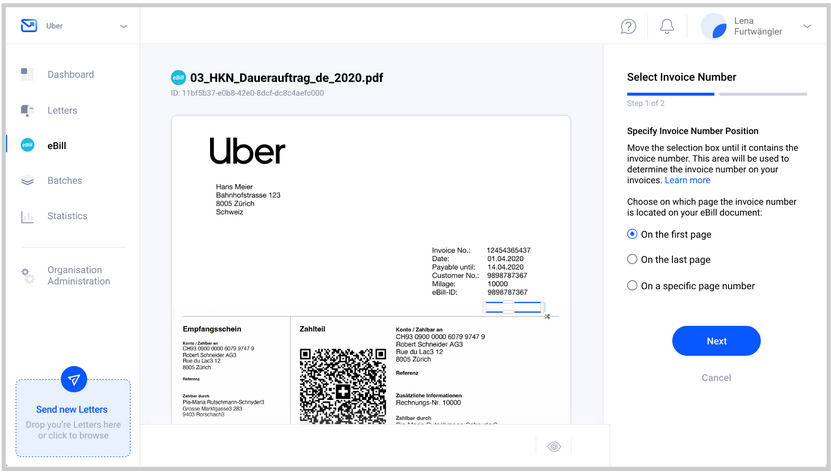Expand the user account menu chevron
This screenshot has width=831, height=473.
tap(807, 26)
